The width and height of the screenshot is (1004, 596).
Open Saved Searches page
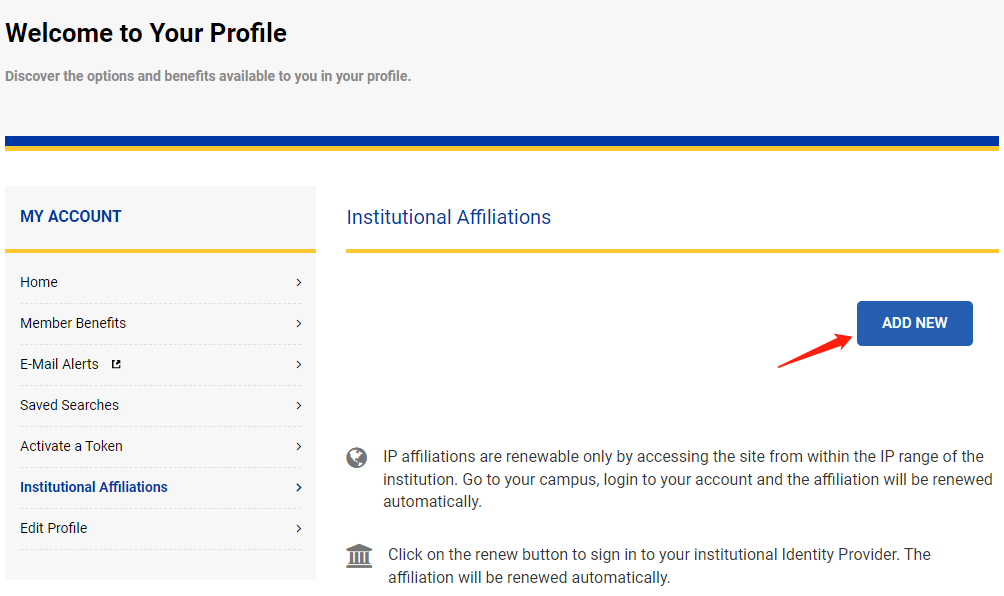click(x=69, y=405)
